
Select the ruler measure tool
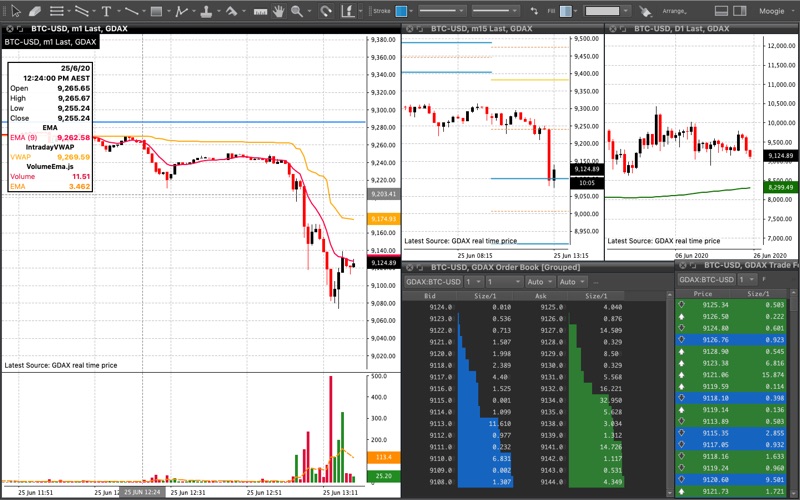click(260, 11)
